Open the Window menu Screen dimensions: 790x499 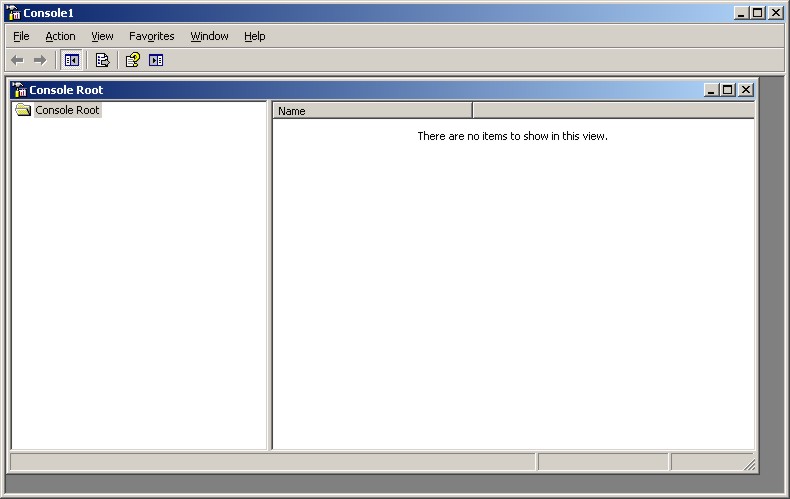(x=209, y=36)
